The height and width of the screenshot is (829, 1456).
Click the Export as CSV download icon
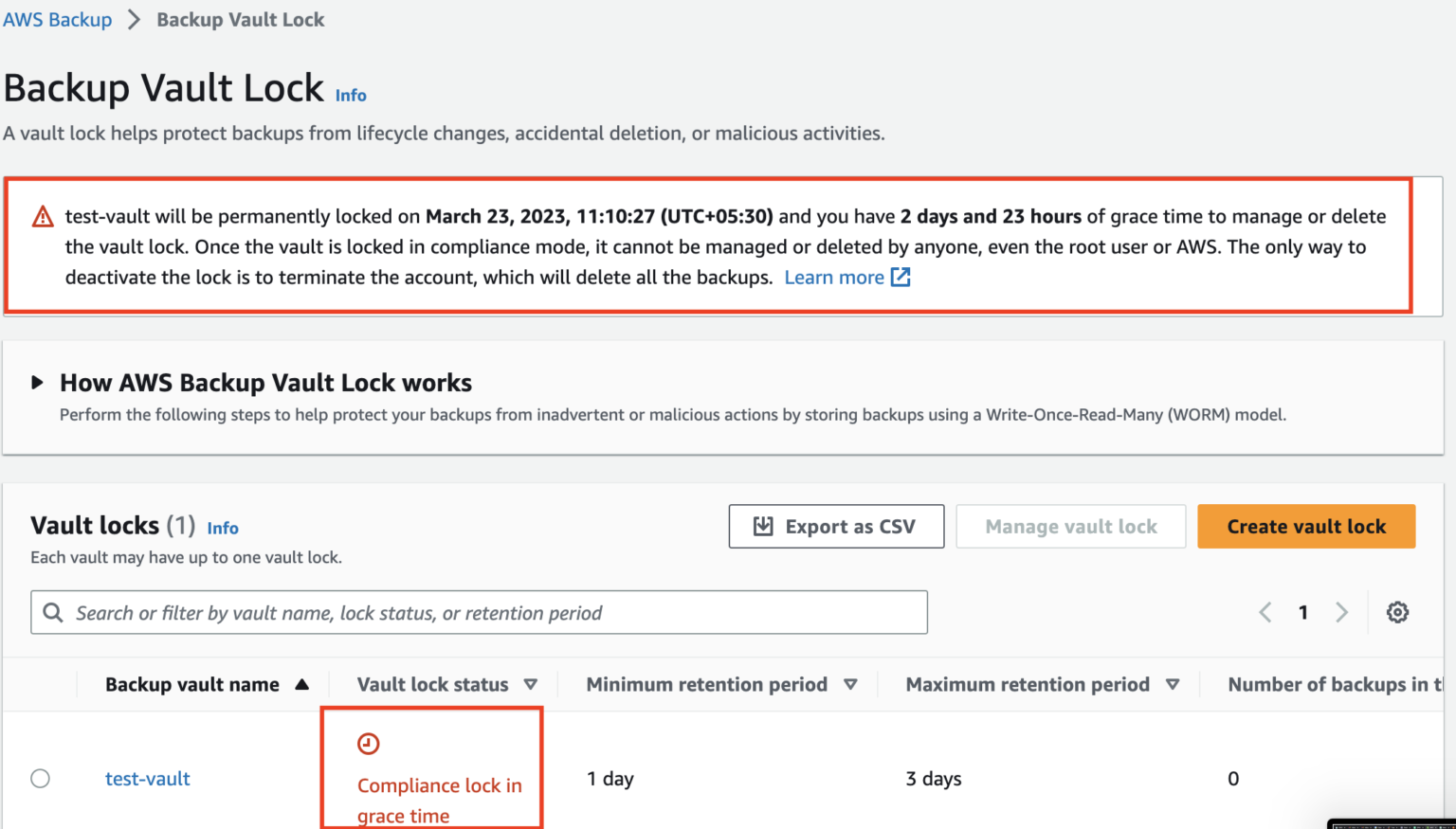click(763, 526)
